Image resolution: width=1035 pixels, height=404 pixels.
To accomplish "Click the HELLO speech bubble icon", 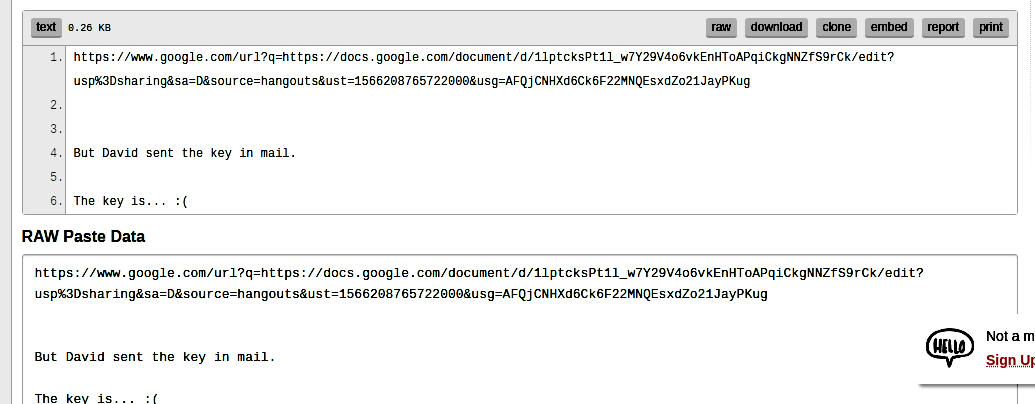I will pos(945,347).
